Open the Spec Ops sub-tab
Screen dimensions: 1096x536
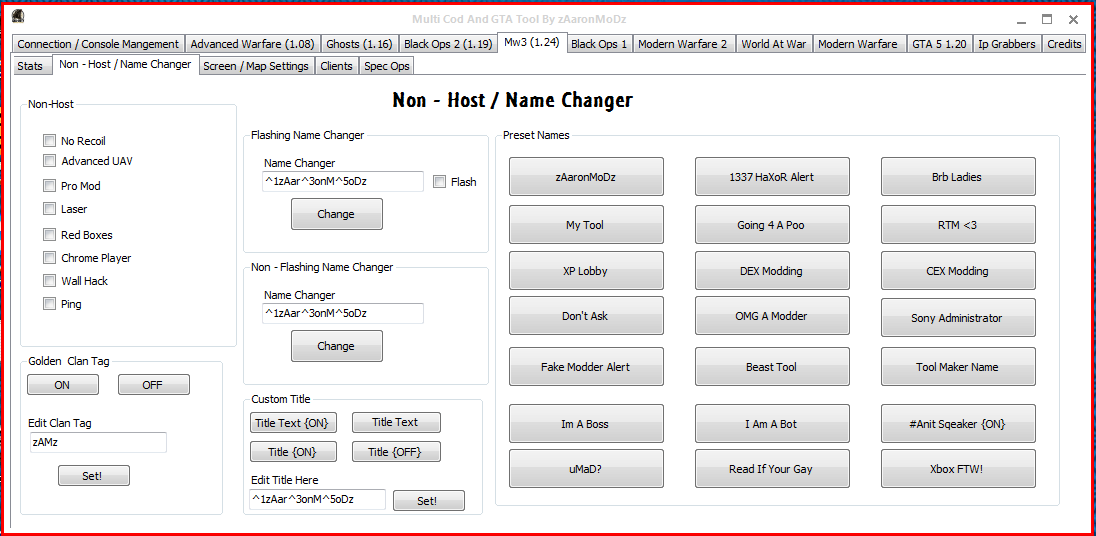(x=387, y=66)
